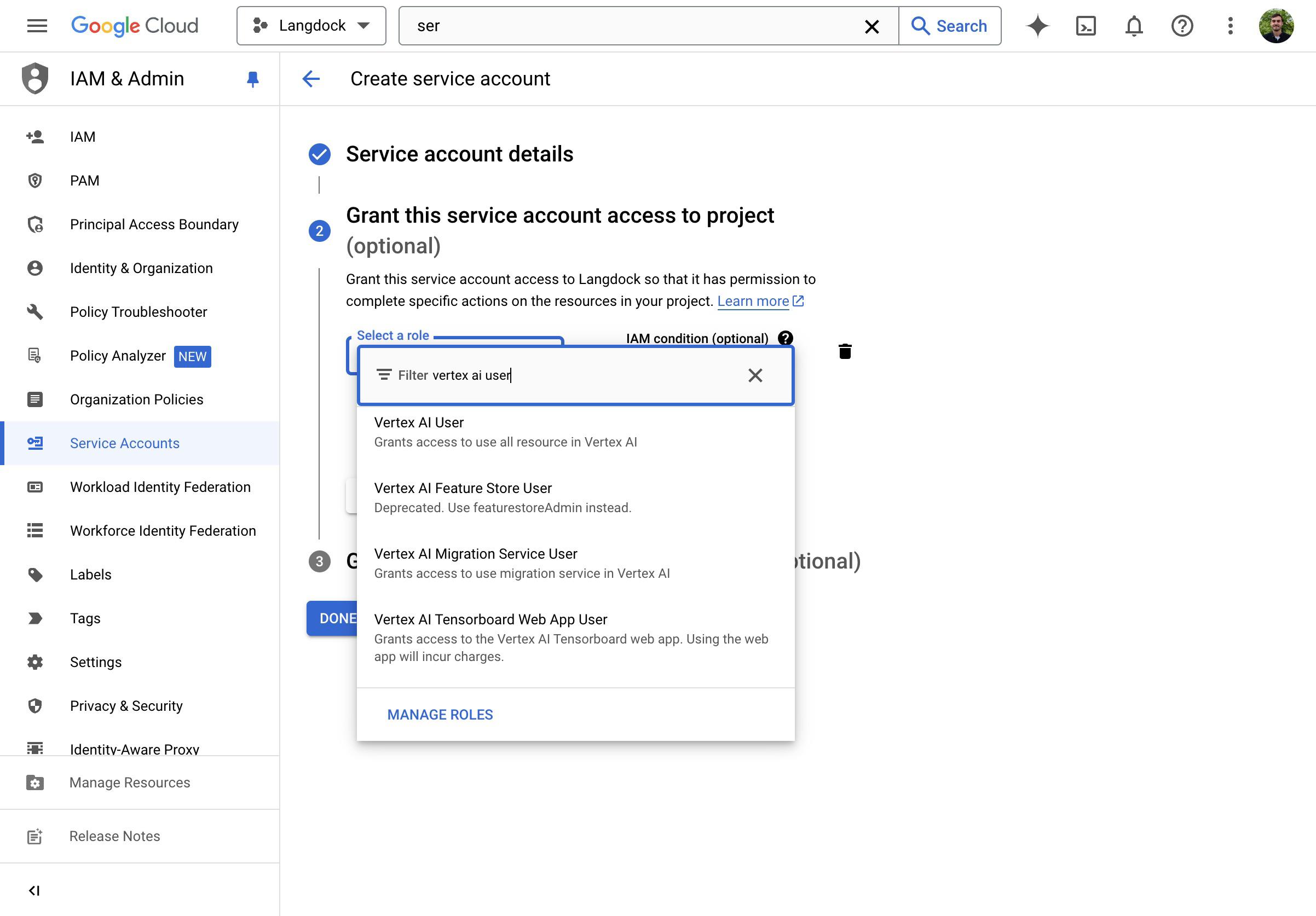The width and height of the screenshot is (1316, 916).
Task: Click the Labels tag icon
Action: click(x=35, y=575)
